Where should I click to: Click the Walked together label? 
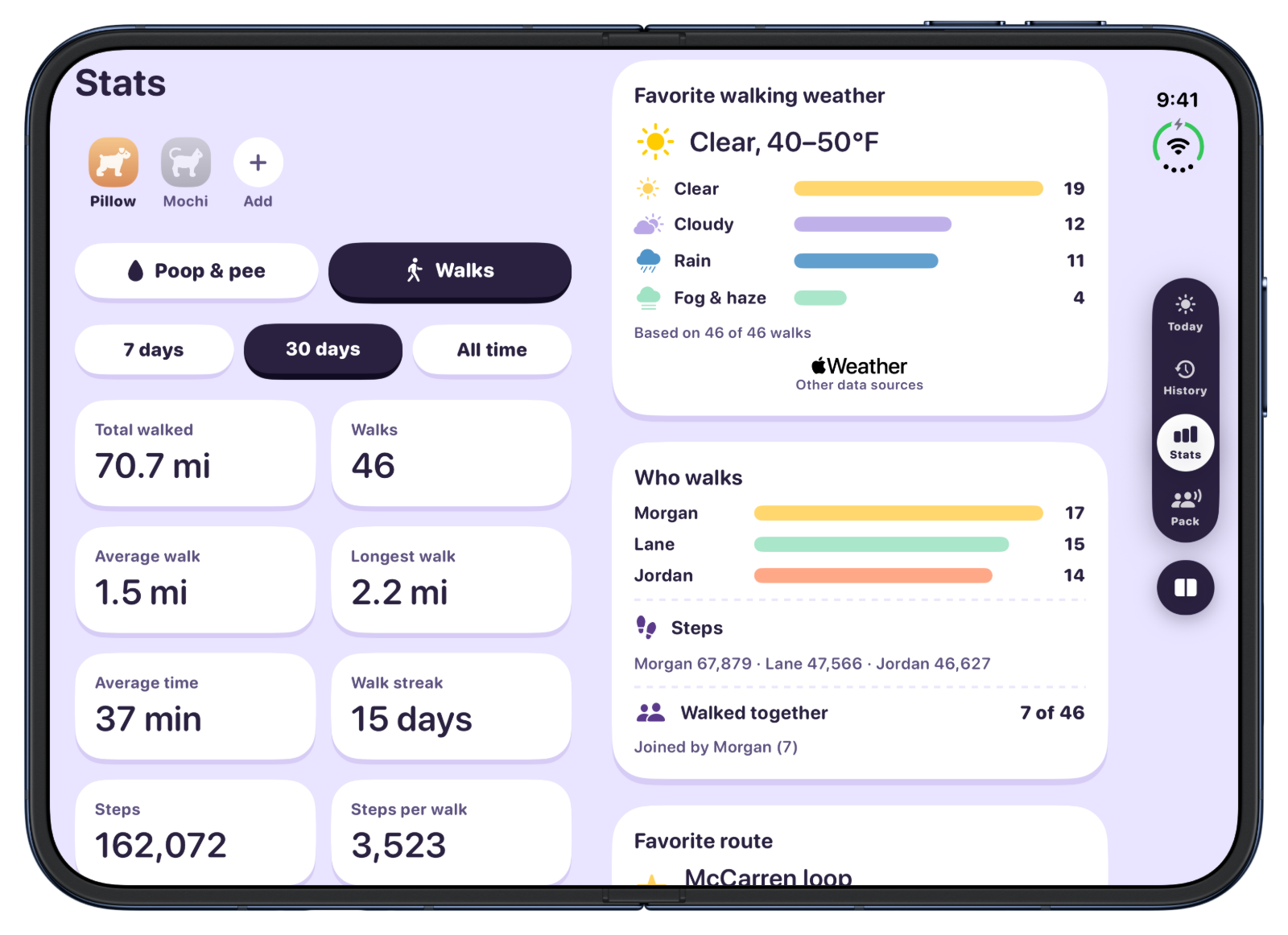pyautogui.click(x=754, y=713)
